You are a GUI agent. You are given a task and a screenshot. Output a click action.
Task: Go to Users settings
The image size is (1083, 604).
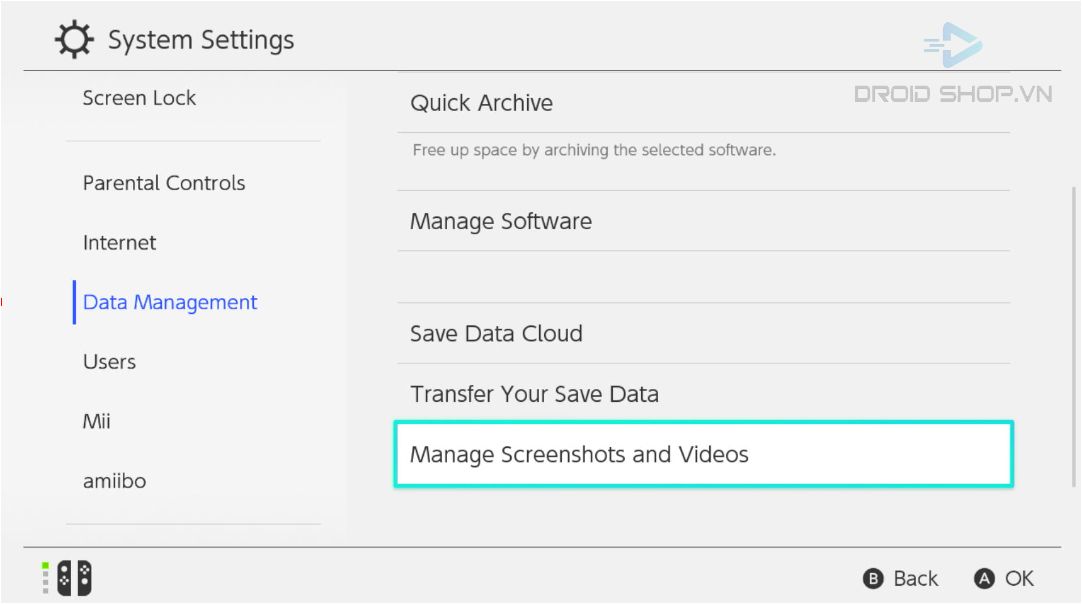pos(109,362)
